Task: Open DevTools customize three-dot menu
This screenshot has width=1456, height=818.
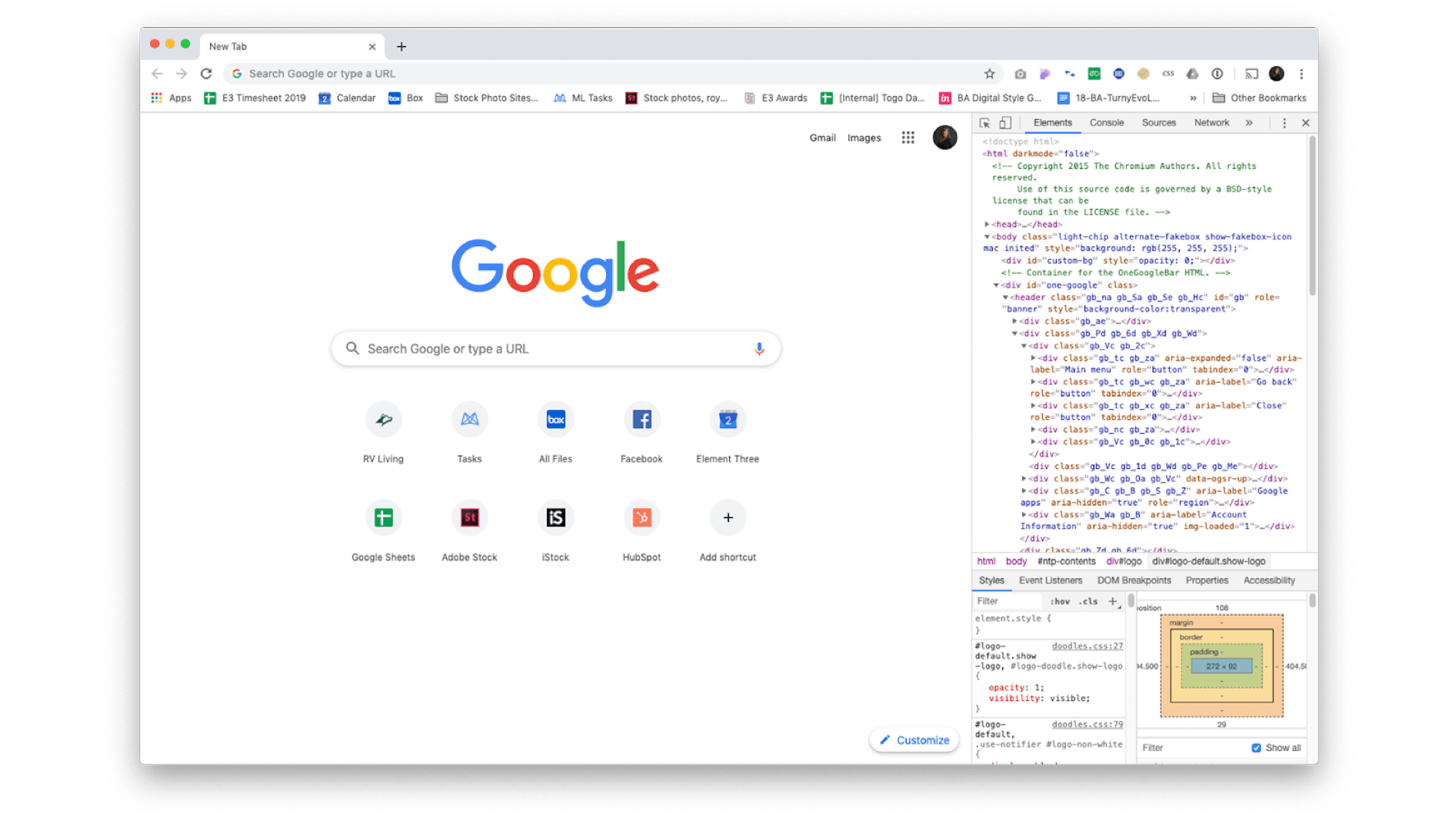Action: [1284, 123]
